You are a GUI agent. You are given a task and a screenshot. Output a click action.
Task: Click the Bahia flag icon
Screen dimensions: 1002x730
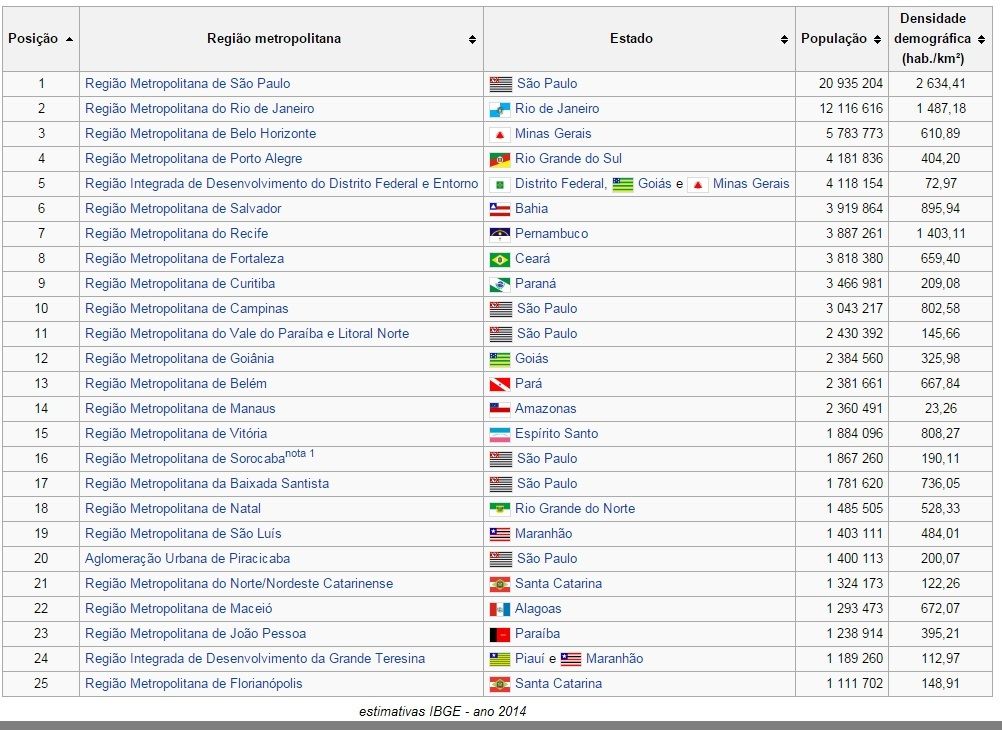pos(499,209)
